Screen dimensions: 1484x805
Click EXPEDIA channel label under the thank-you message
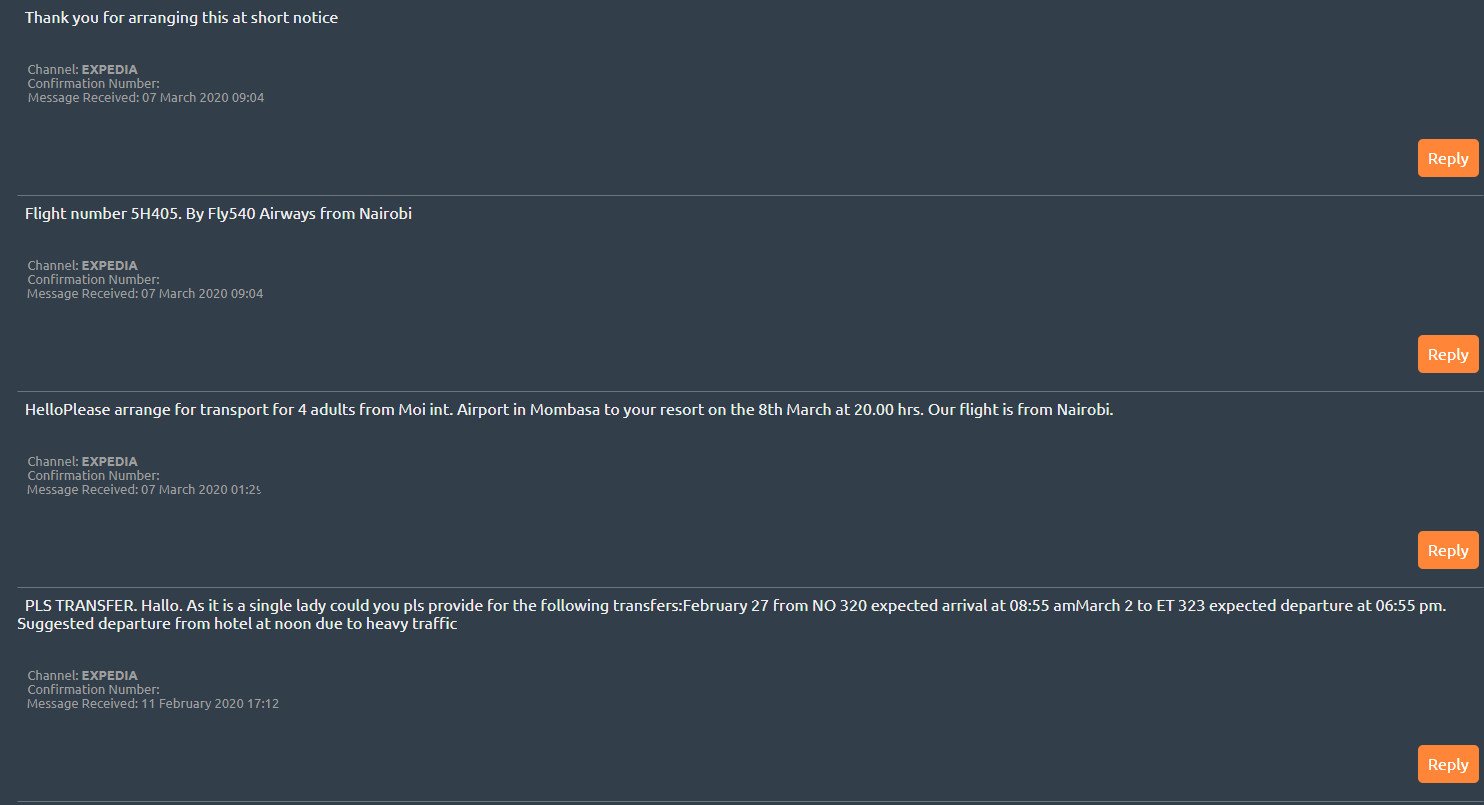[x=109, y=70]
